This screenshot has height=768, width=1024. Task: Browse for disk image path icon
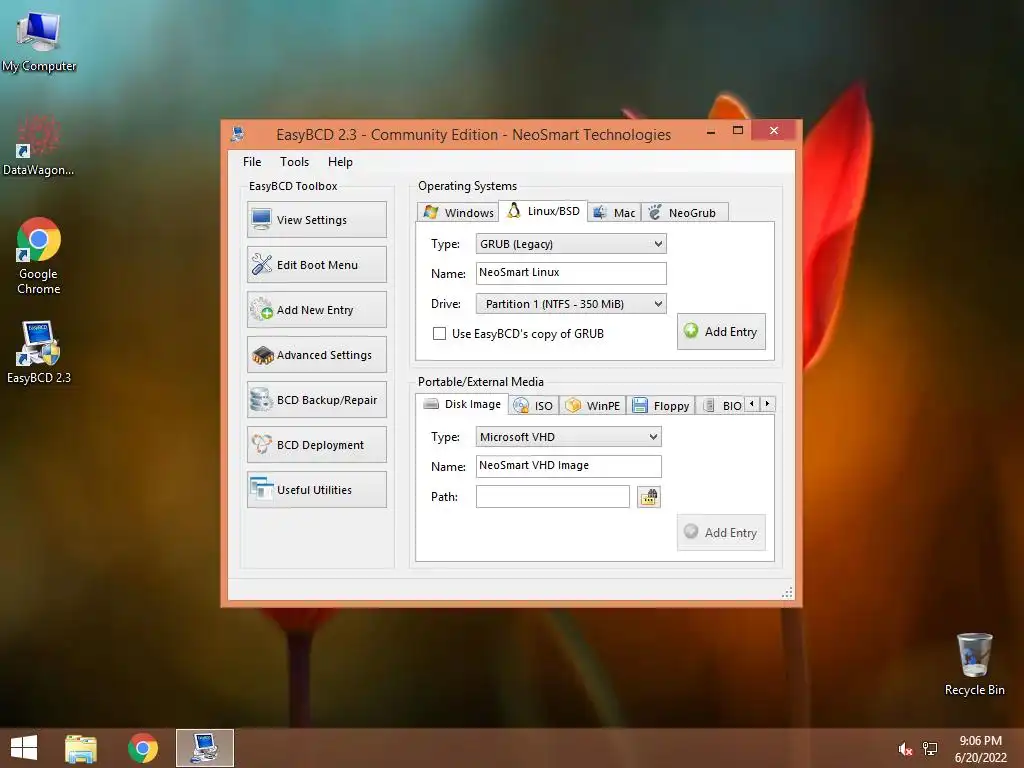point(648,497)
